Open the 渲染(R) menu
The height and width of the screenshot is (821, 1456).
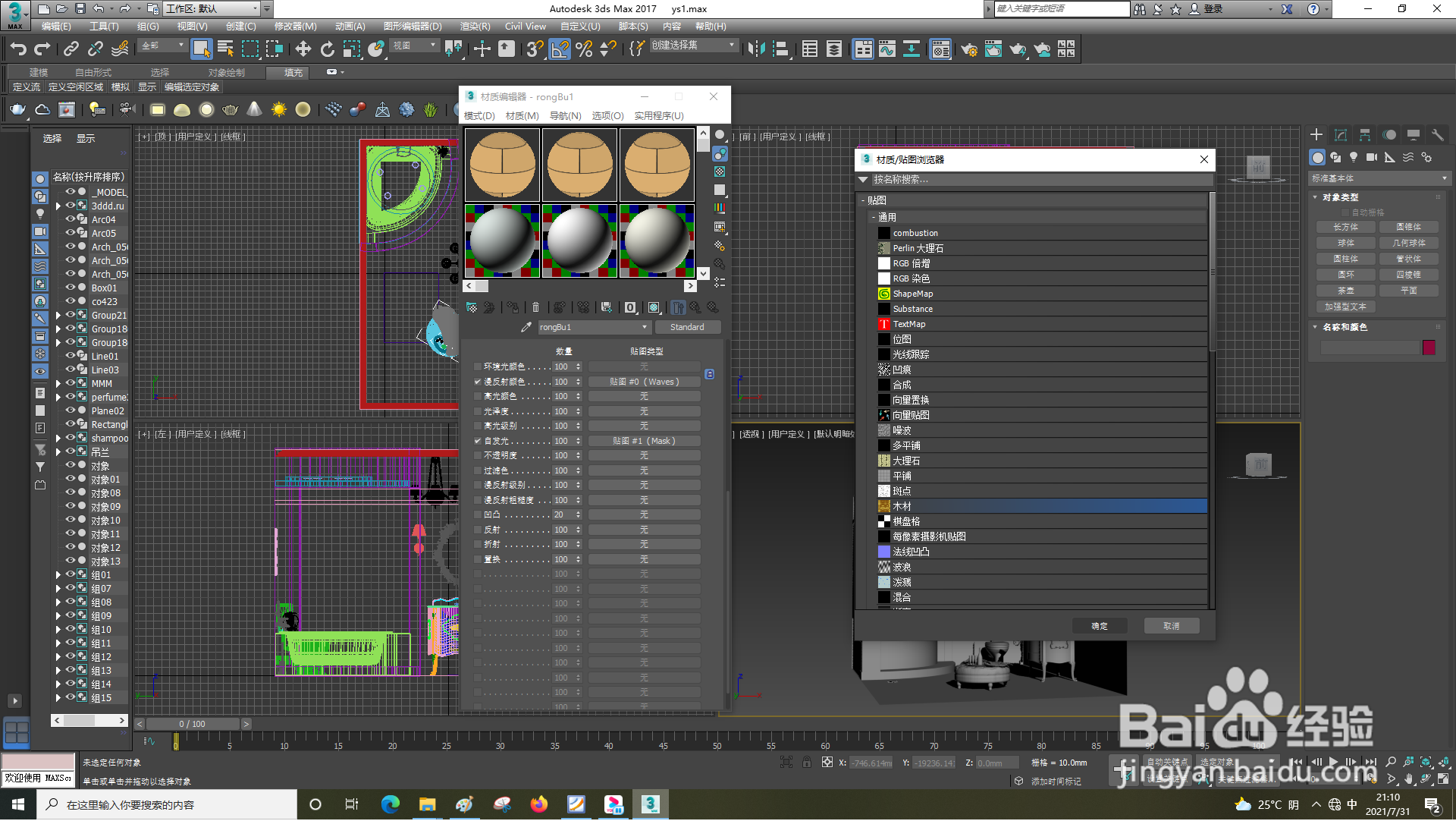(x=475, y=27)
